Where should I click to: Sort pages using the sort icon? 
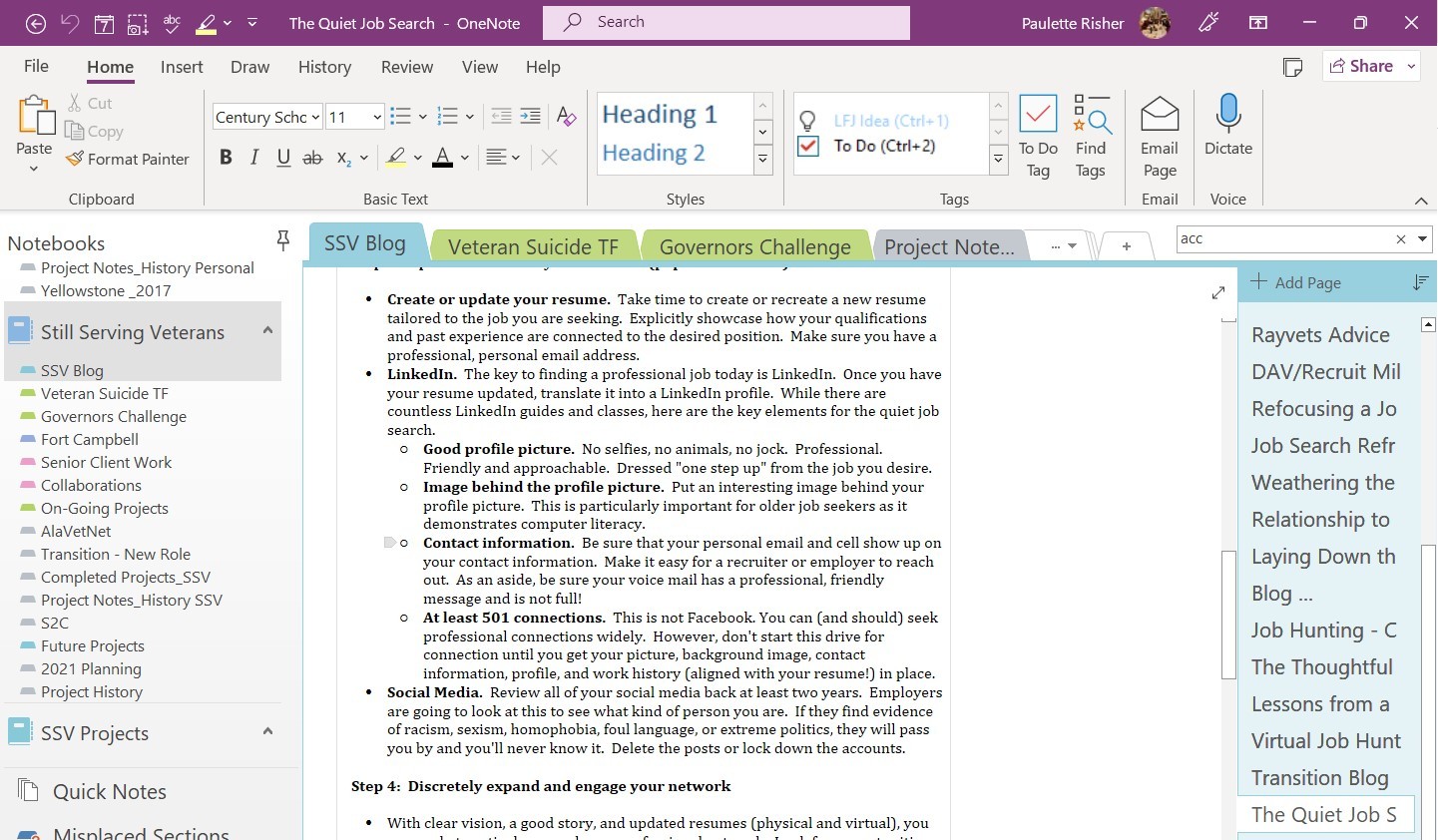tap(1421, 283)
